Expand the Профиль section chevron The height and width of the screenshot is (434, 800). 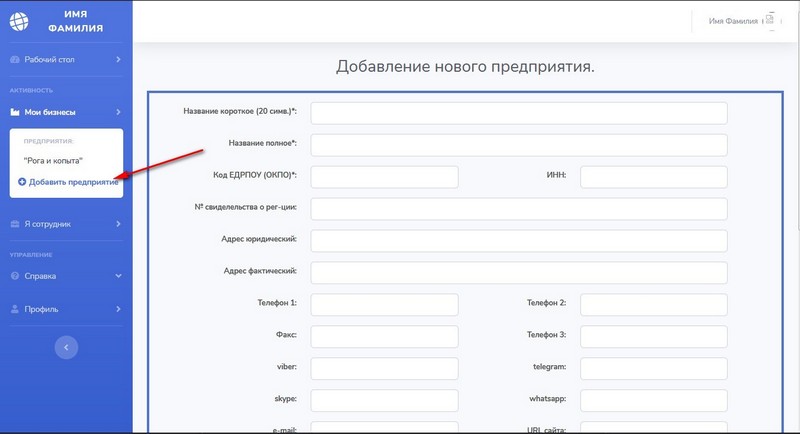[118, 310]
